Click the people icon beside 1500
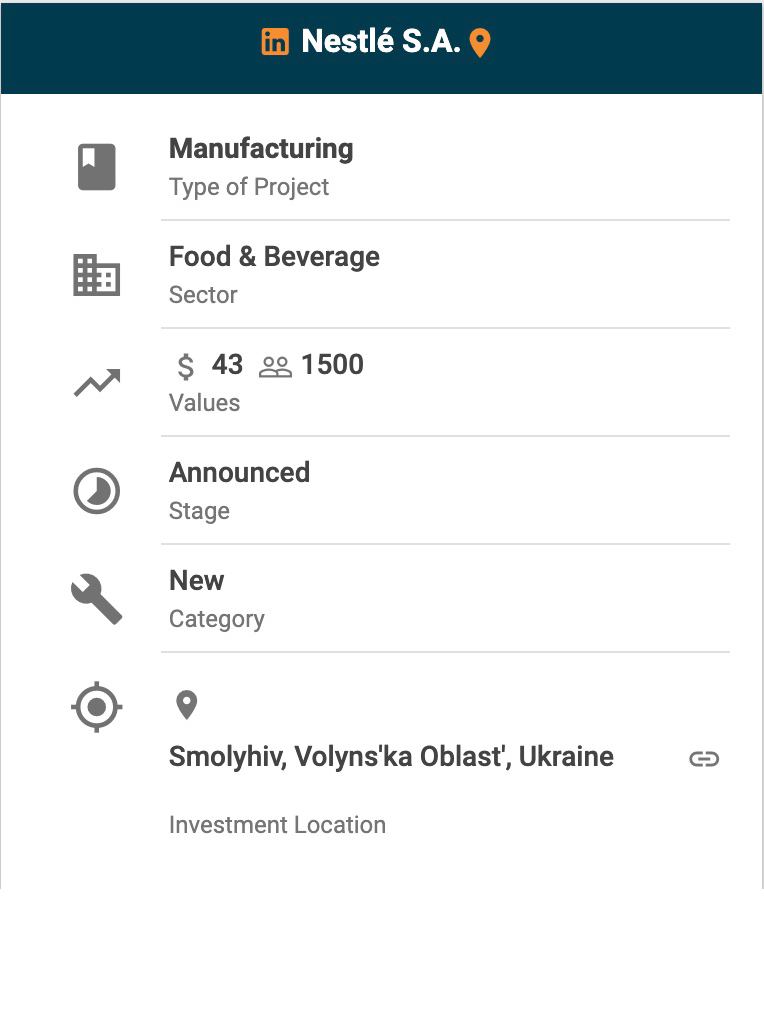The width and height of the screenshot is (764, 1010). (275, 367)
